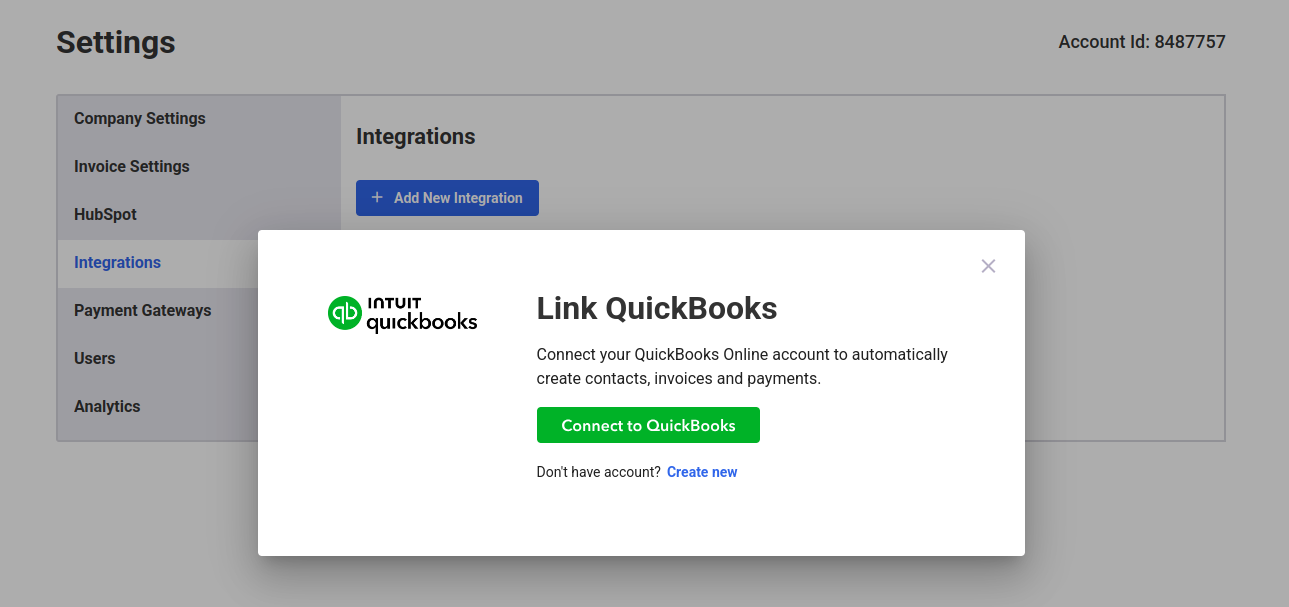Click the Settings page title

pos(116,42)
